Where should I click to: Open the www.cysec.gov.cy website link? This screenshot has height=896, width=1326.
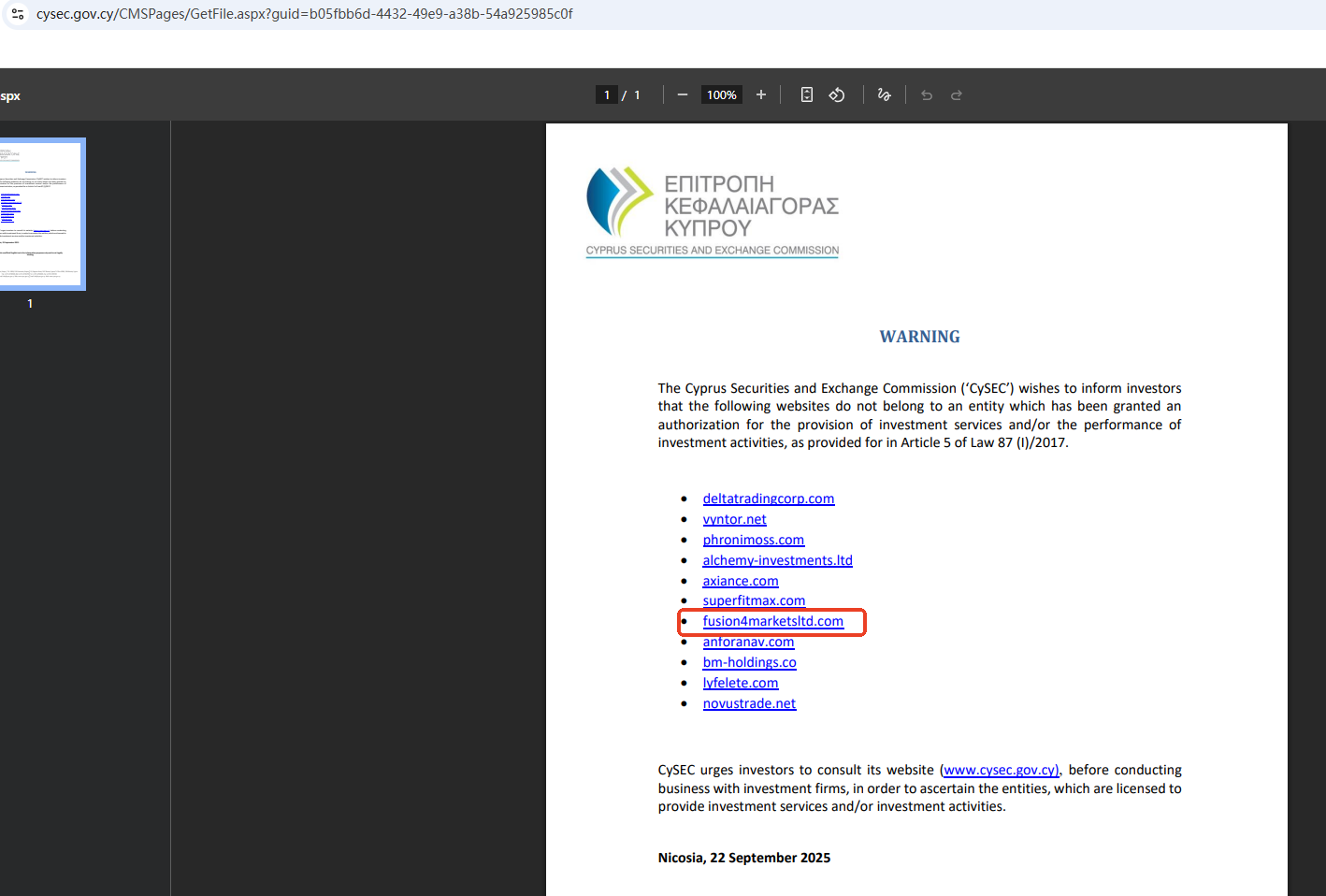(1001, 770)
